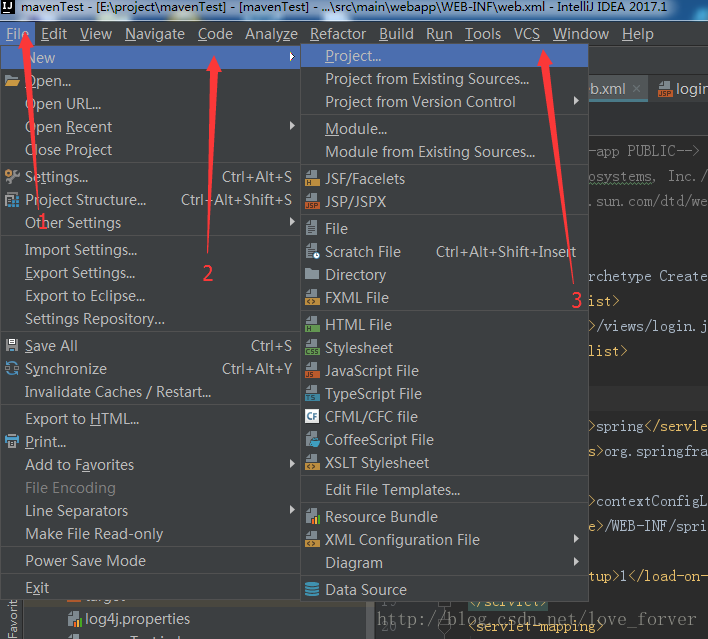This screenshot has width=708, height=639.
Task: Click the IntelliJ IDEA logo in title bar
Action: pos(8,7)
